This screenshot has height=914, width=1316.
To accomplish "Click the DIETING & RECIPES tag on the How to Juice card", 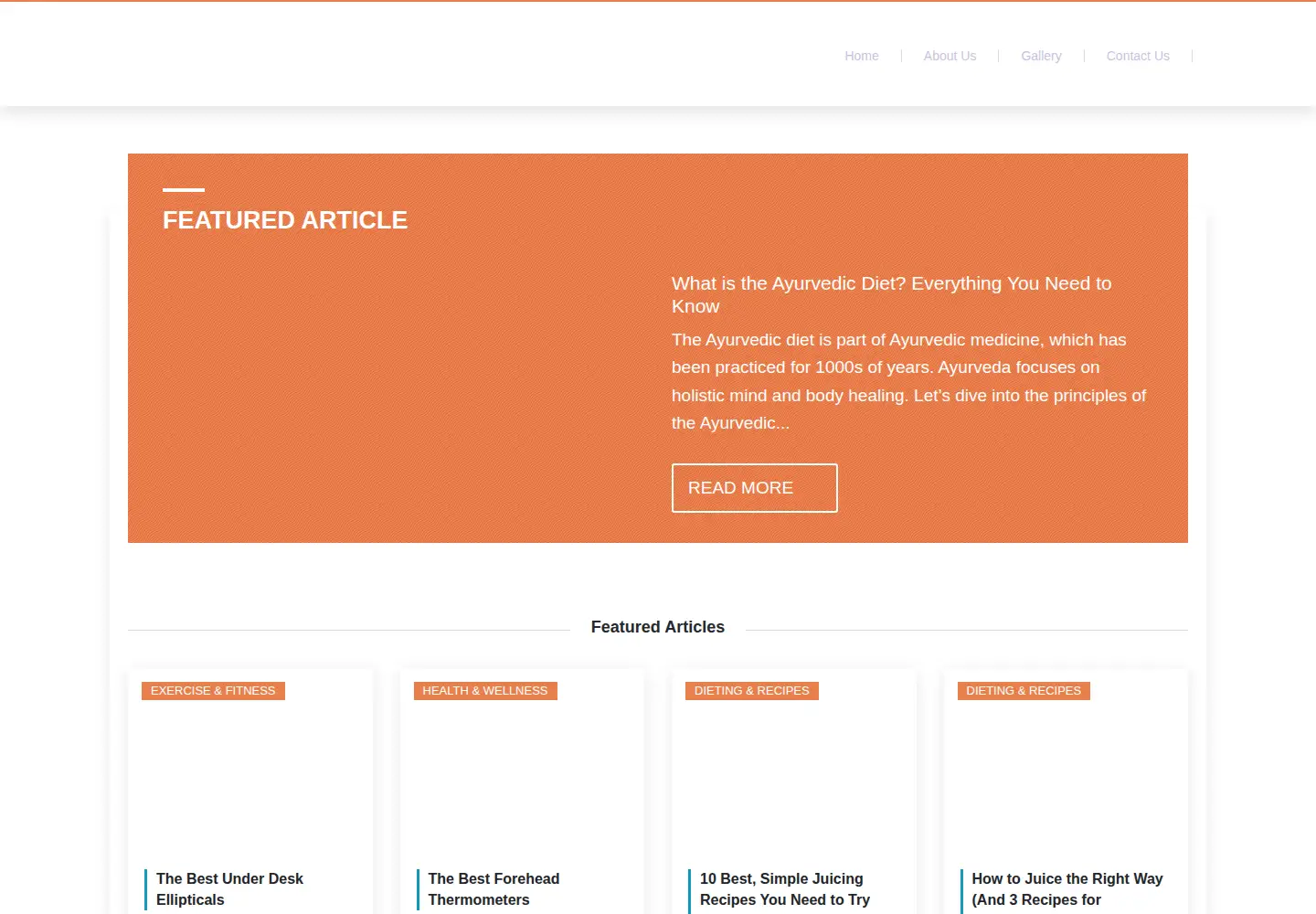I will pos(1024,691).
